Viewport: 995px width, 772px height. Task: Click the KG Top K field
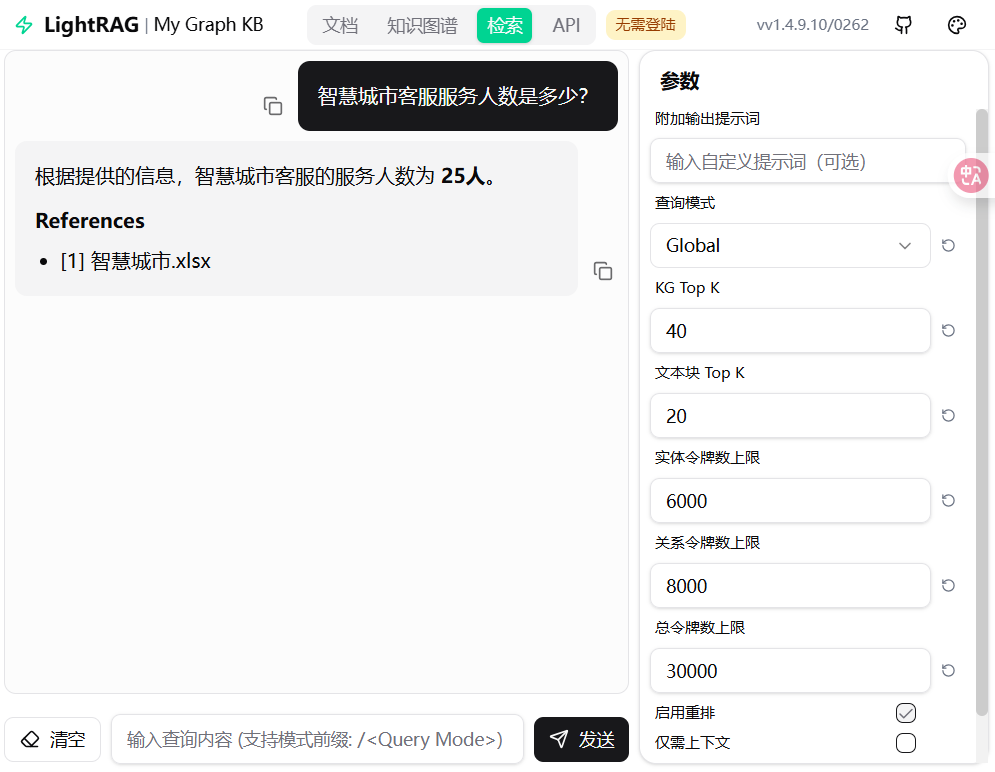790,330
